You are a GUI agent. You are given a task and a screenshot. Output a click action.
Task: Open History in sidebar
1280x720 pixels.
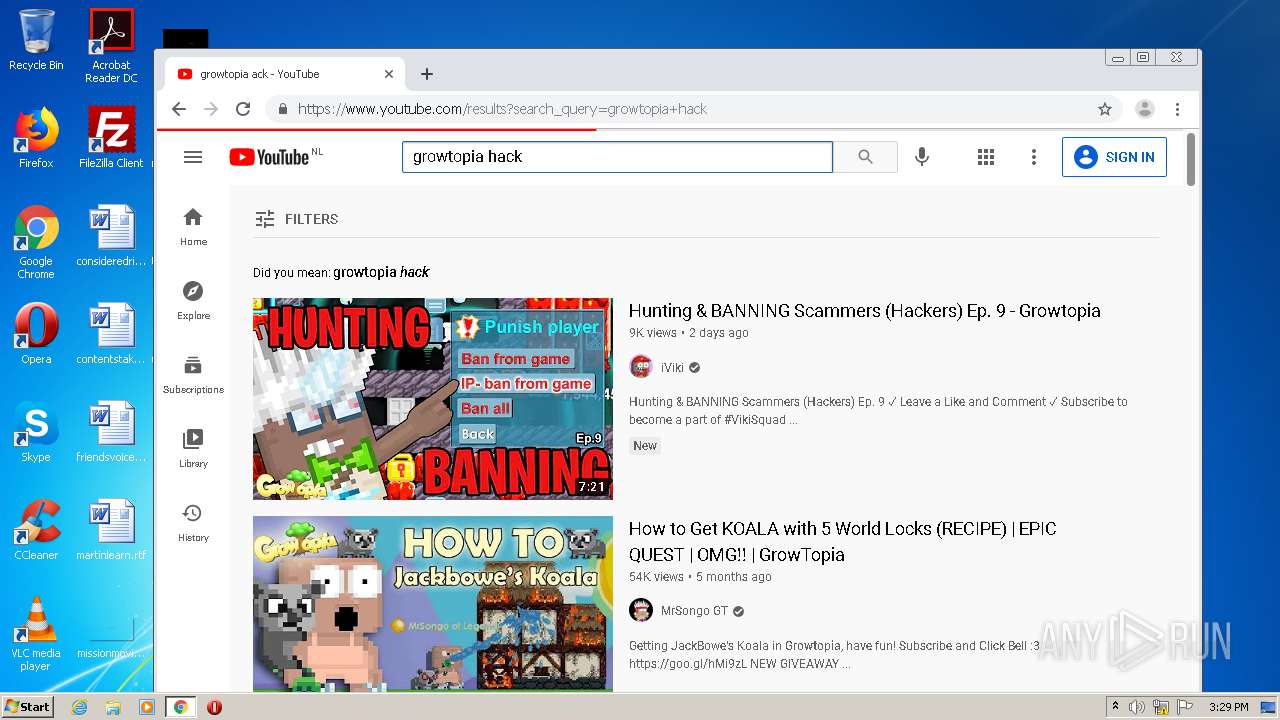tap(193, 523)
